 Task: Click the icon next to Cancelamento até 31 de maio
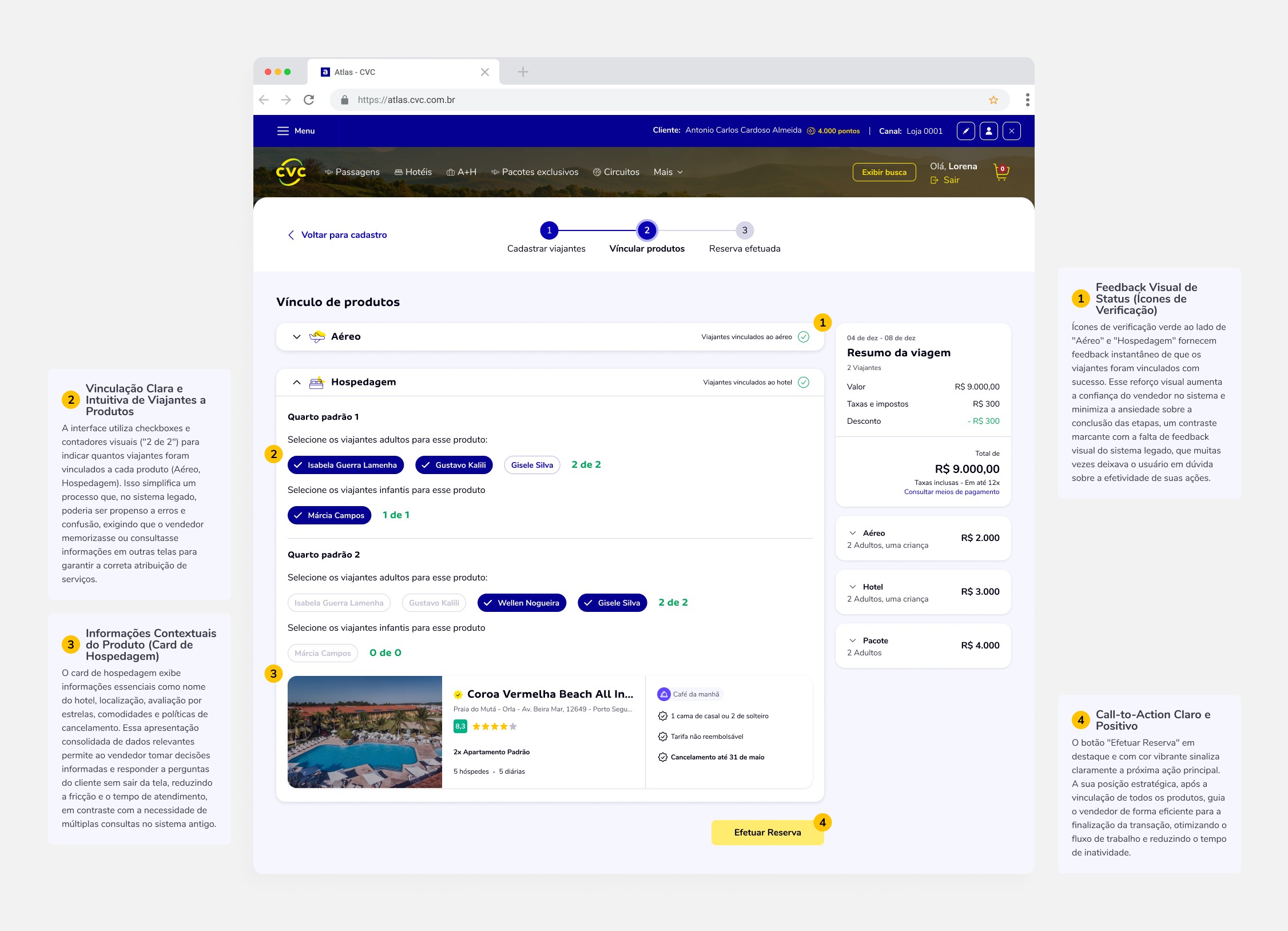663,757
